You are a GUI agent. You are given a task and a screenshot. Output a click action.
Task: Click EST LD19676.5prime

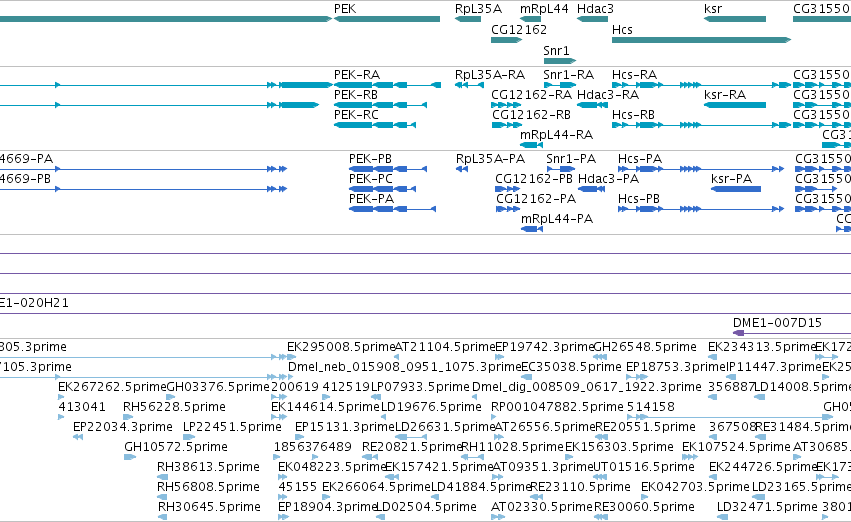386,417
